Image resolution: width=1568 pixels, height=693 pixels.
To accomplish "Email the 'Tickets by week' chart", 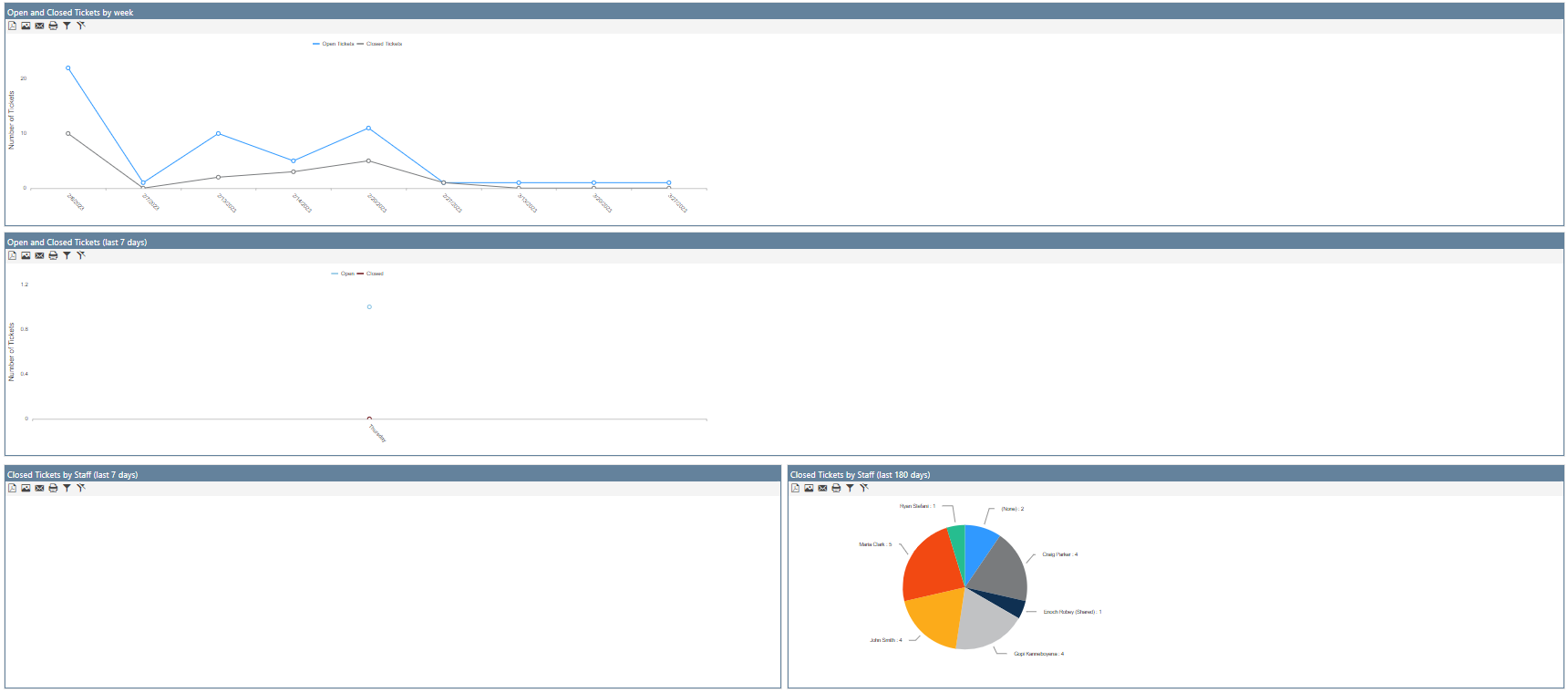I will (x=39, y=26).
